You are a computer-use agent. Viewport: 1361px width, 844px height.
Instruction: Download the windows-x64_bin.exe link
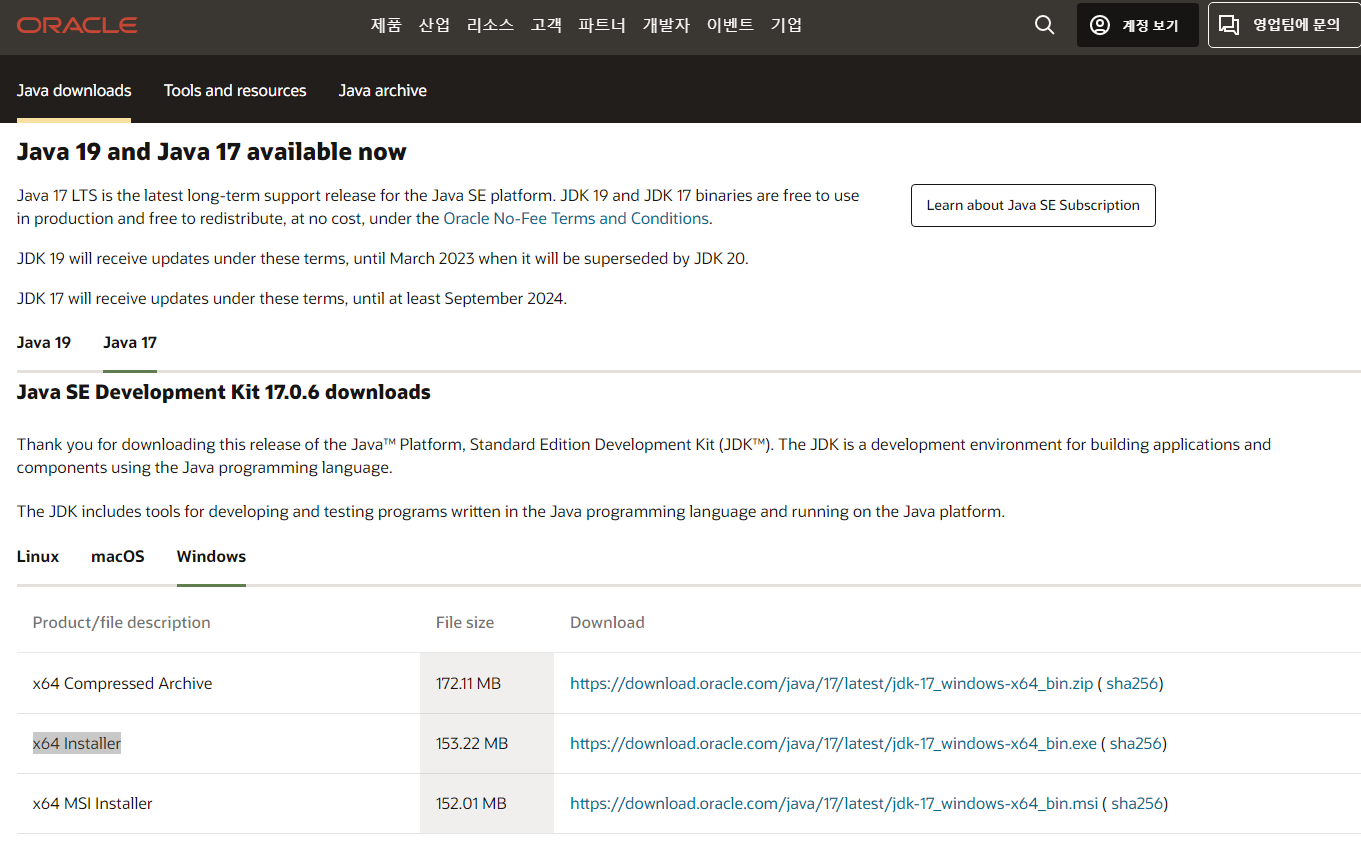coord(833,744)
